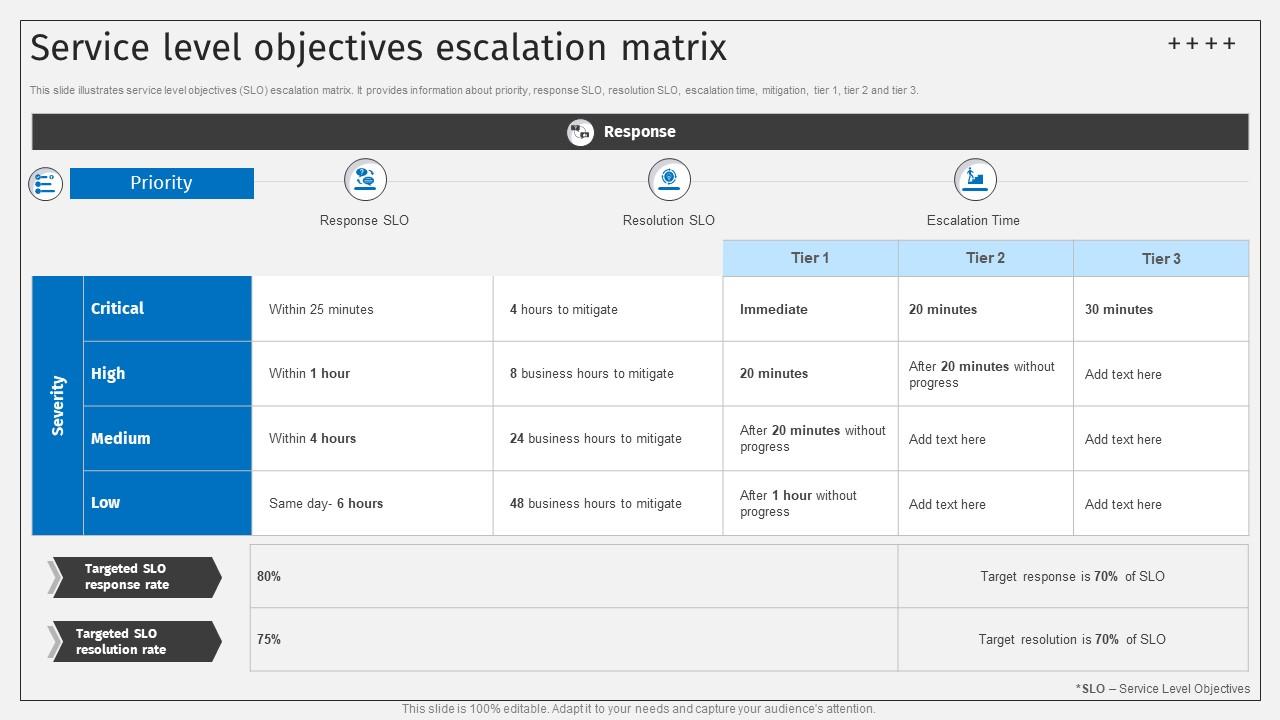Click the Target response is 70% of SLO text
This screenshot has height=720, width=1280.
tap(1073, 576)
